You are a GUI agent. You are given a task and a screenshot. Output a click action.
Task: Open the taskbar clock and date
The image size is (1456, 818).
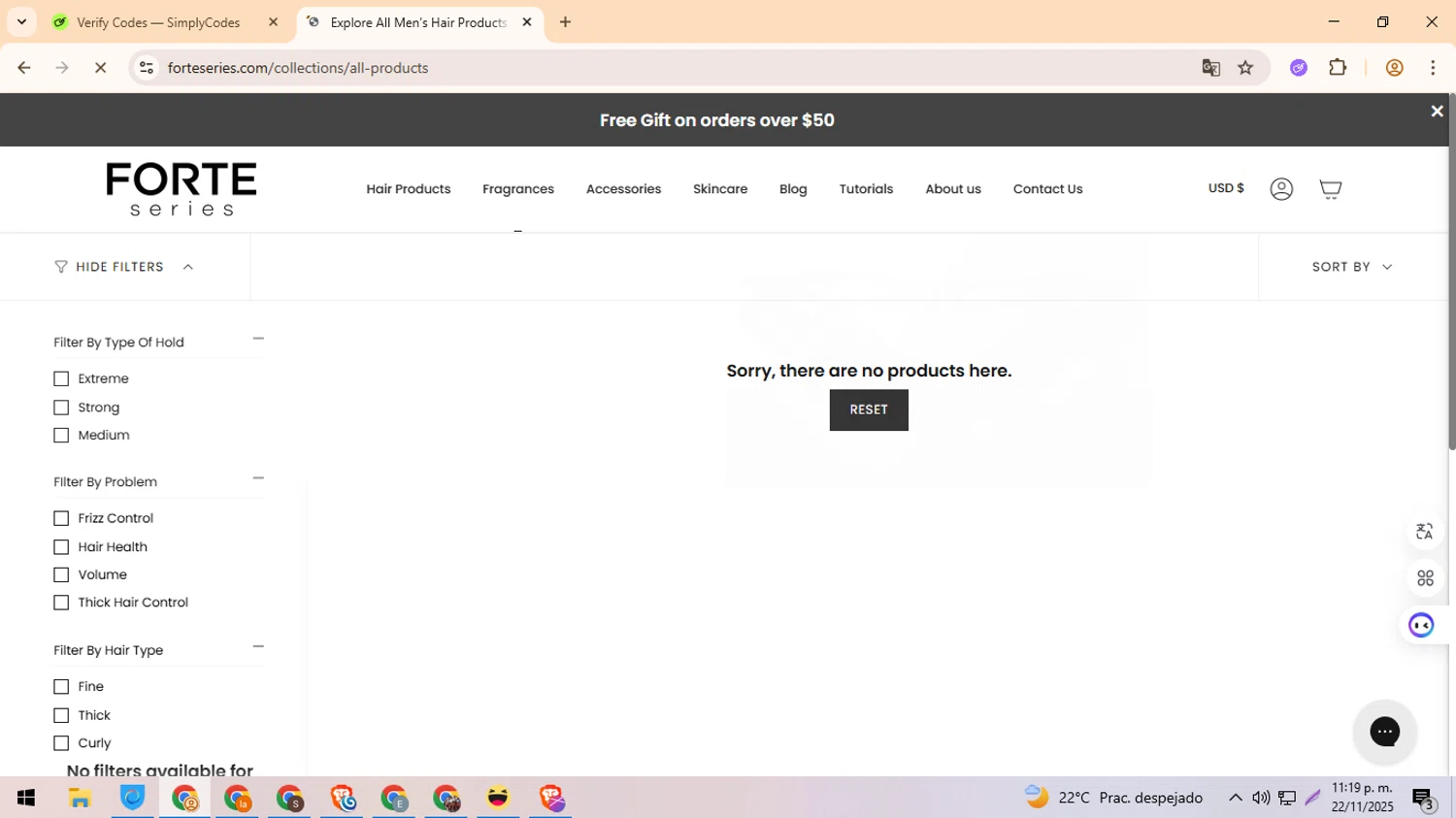pyautogui.click(x=1362, y=798)
